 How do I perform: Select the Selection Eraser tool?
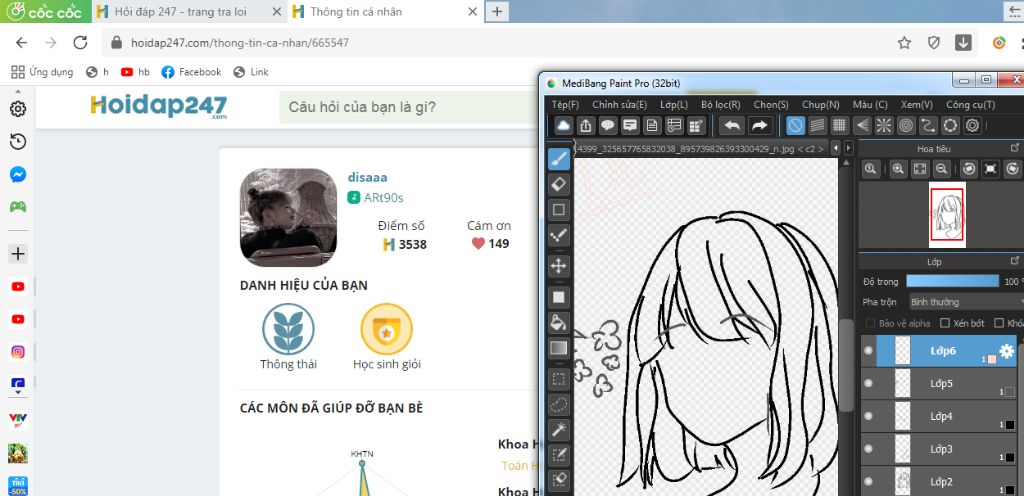pos(558,480)
